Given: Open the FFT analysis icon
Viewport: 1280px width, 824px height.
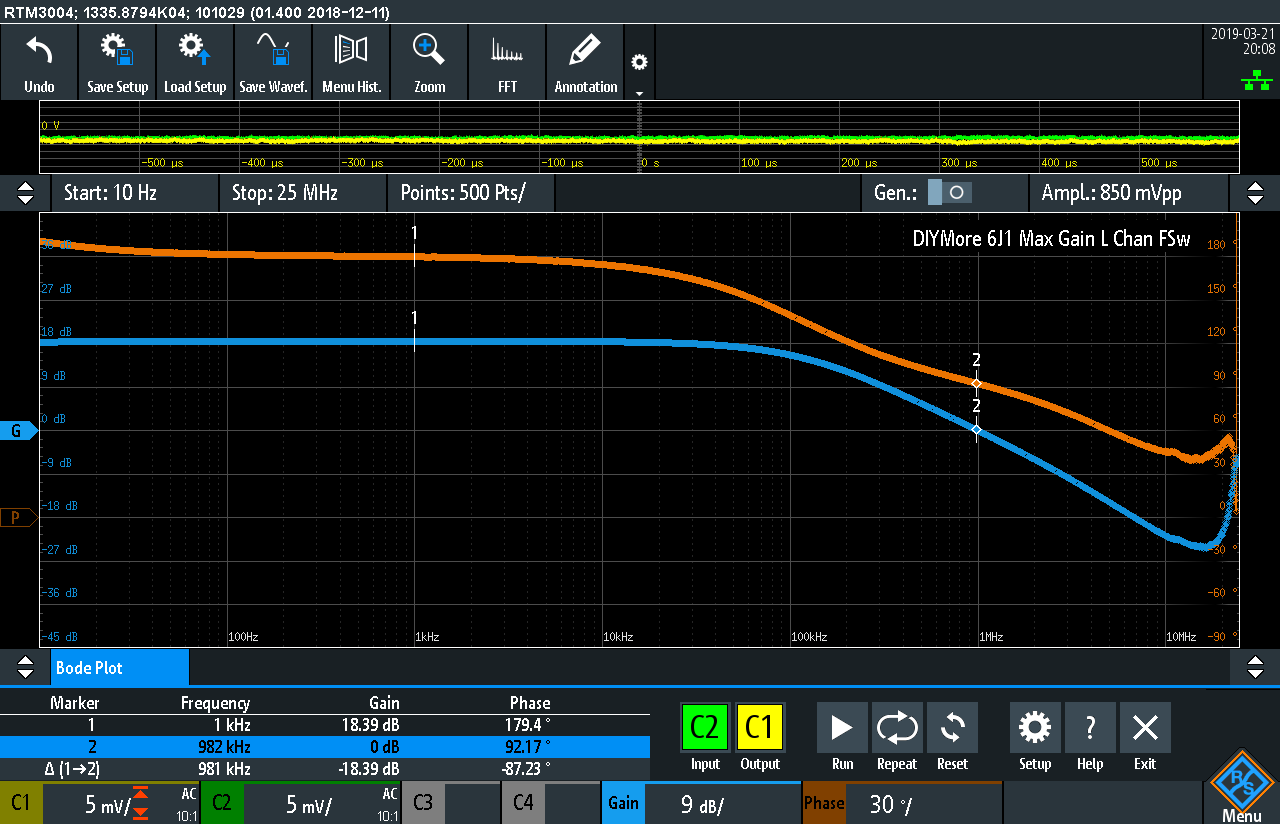Looking at the screenshot, I should pos(507,62).
